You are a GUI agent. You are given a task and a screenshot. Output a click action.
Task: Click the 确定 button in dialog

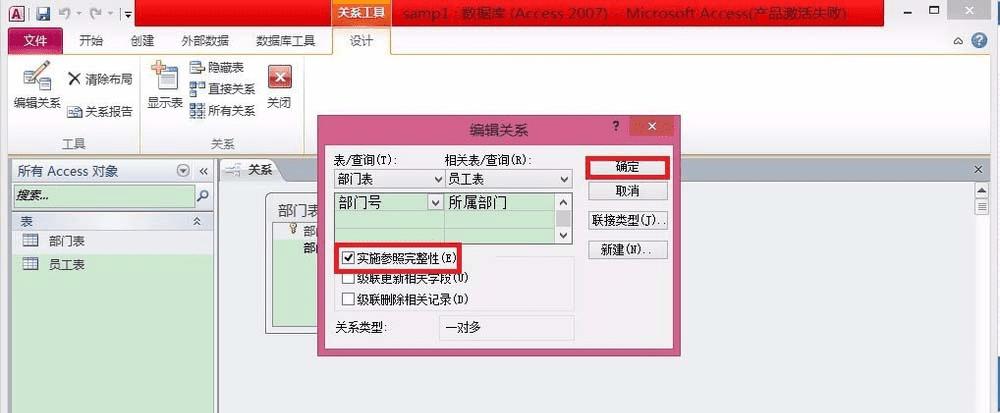click(628, 168)
